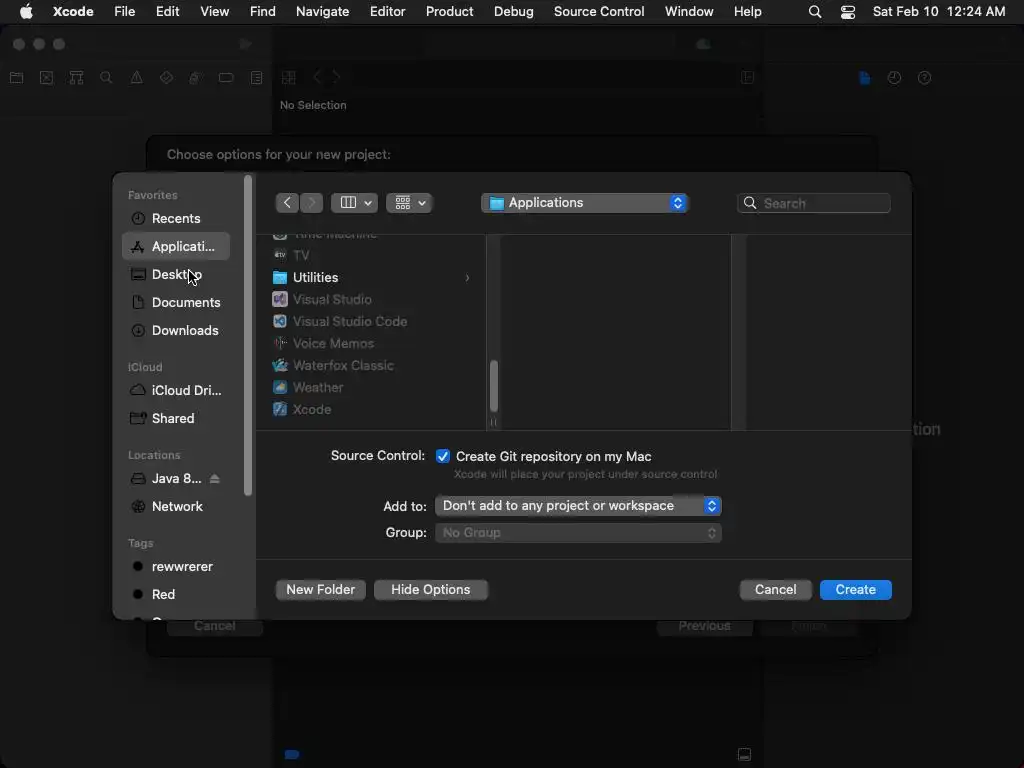Toggle Create Git repository on my Mac
1024x768 pixels.
443,456
